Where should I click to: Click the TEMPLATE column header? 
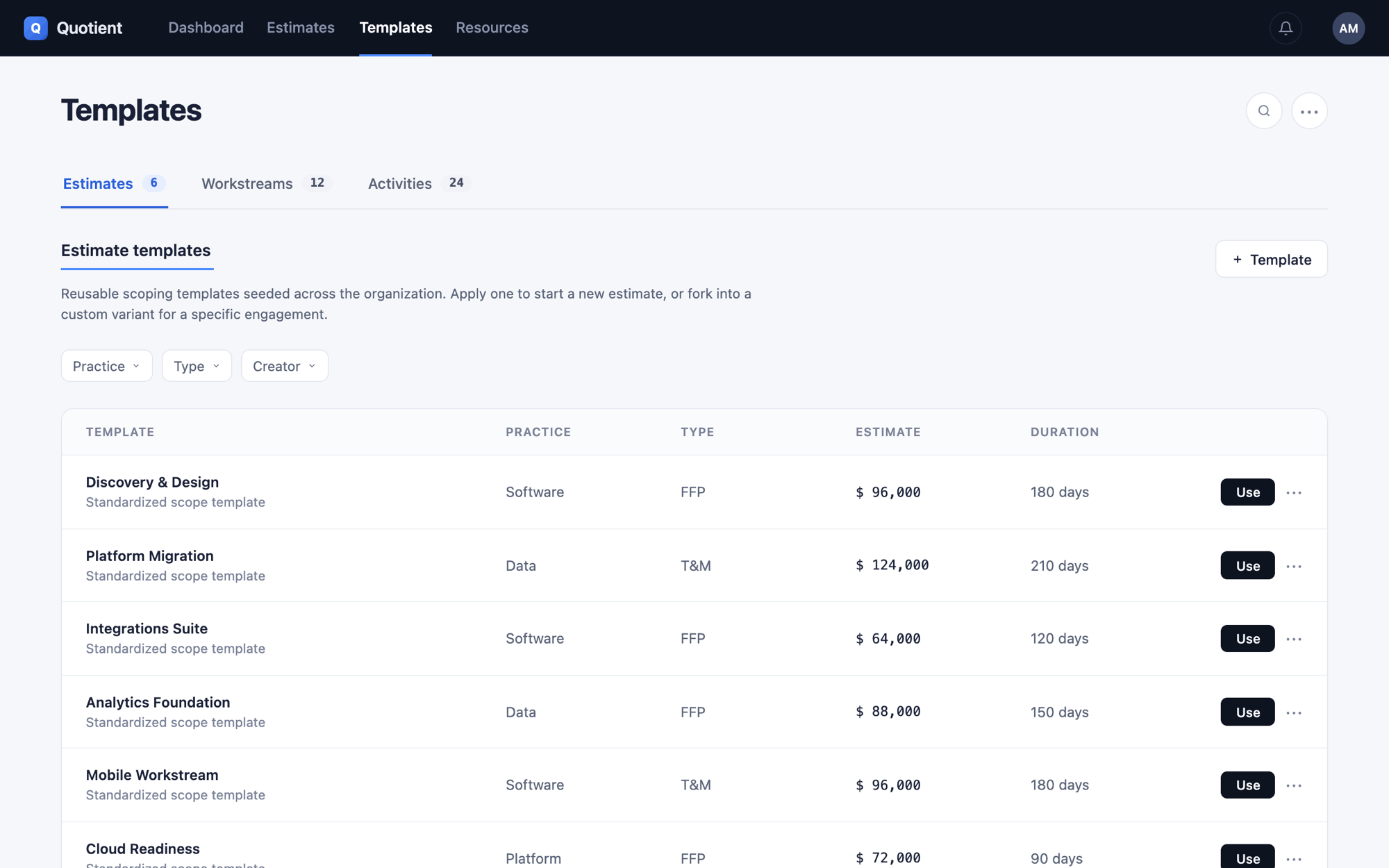pos(120,432)
